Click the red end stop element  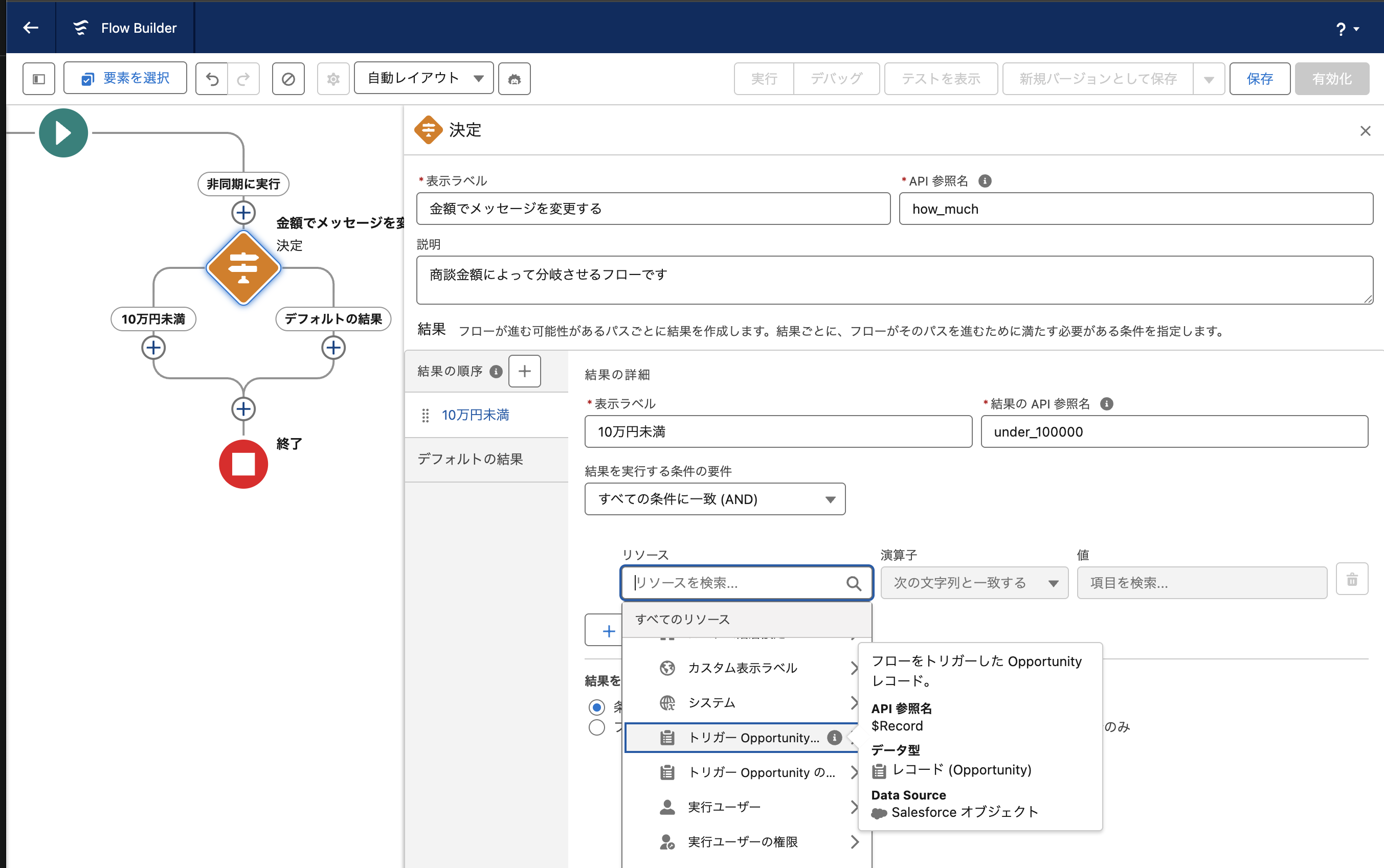(x=243, y=463)
